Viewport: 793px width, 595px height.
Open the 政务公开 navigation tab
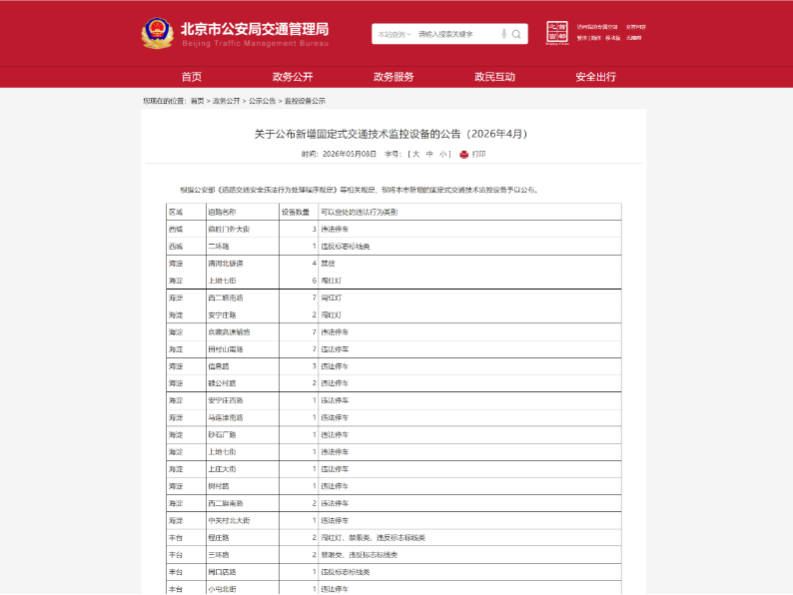pos(292,77)
